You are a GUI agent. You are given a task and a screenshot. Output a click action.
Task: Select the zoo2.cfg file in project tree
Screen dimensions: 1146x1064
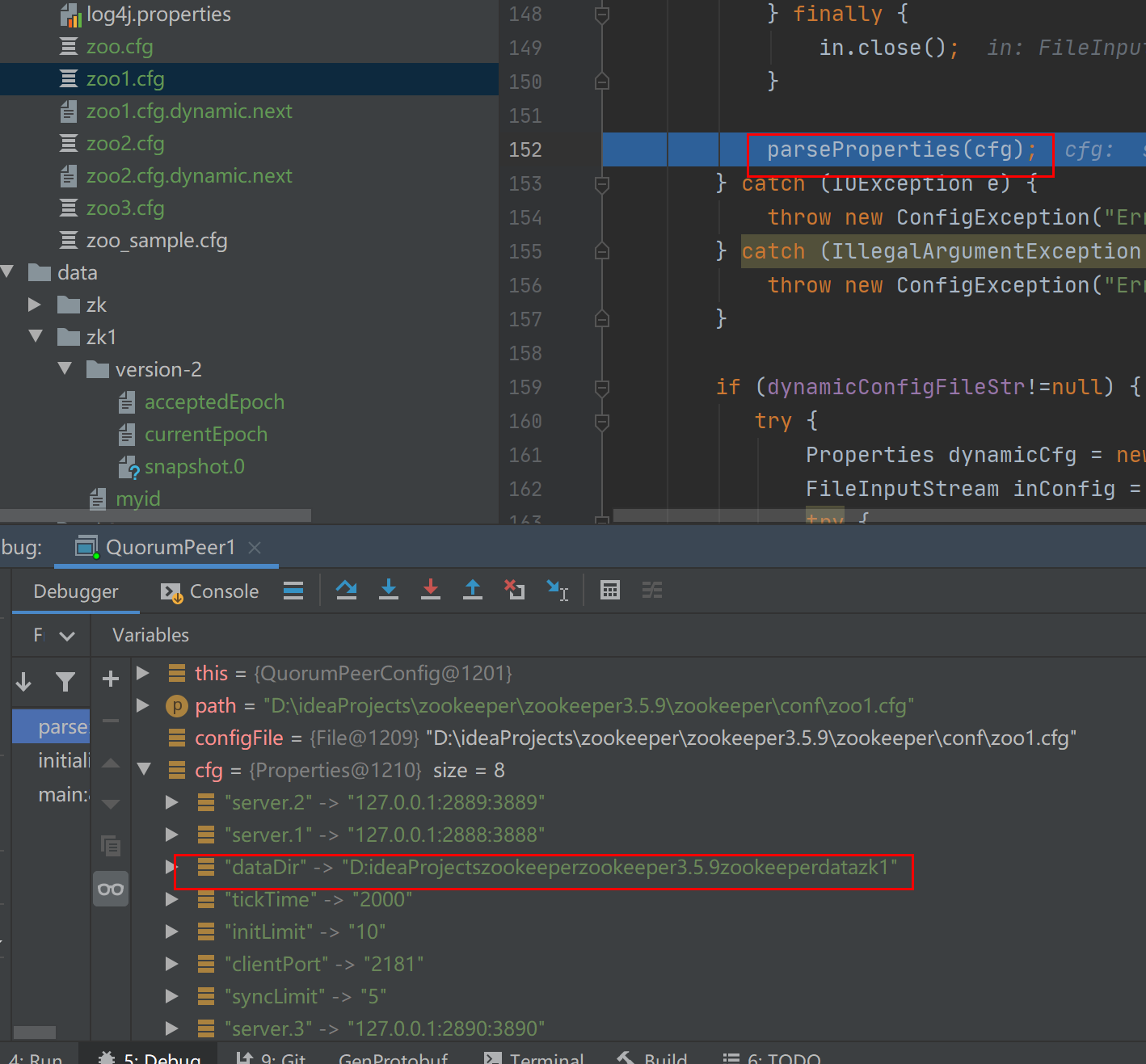tap(125, 143)
